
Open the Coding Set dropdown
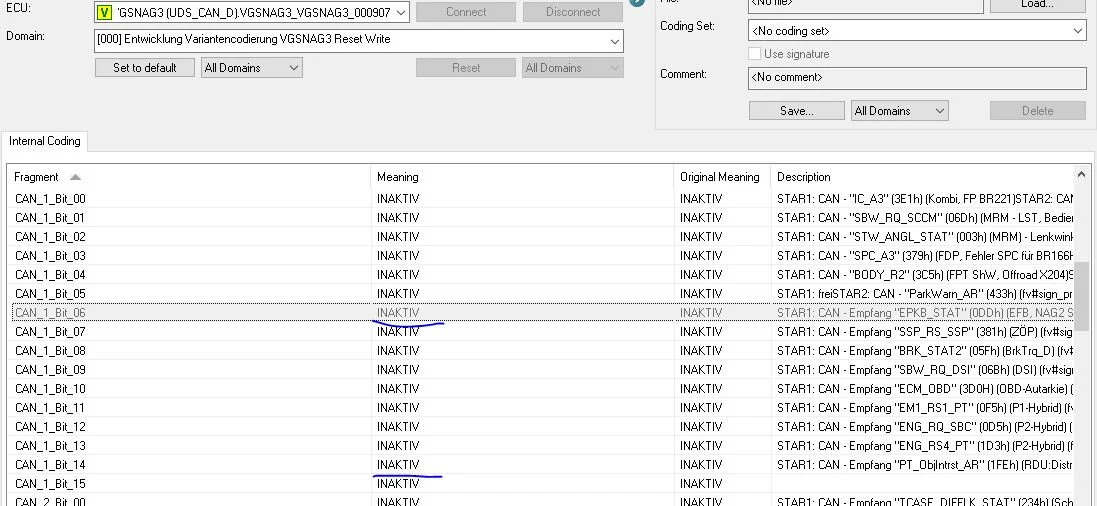pos(1077,31)
